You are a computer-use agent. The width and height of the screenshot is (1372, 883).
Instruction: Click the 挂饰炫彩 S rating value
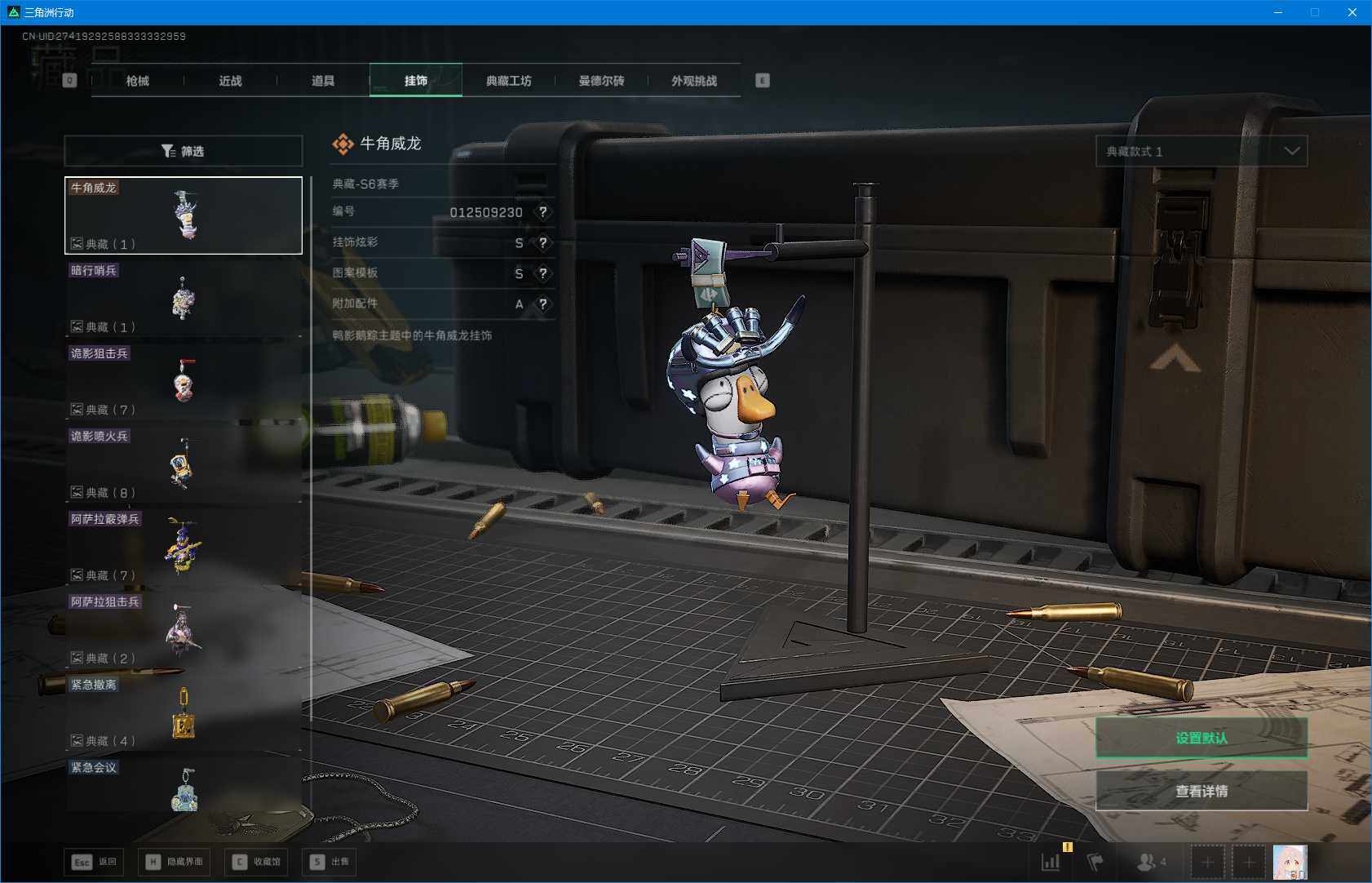(519, 243)
